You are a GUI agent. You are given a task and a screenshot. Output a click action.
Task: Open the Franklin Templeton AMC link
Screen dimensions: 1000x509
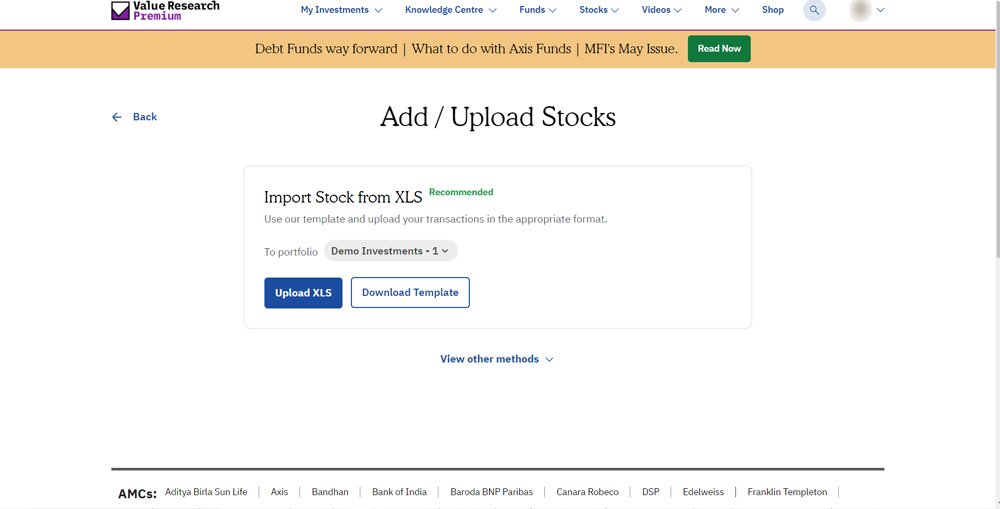click(x=787, y=492)
